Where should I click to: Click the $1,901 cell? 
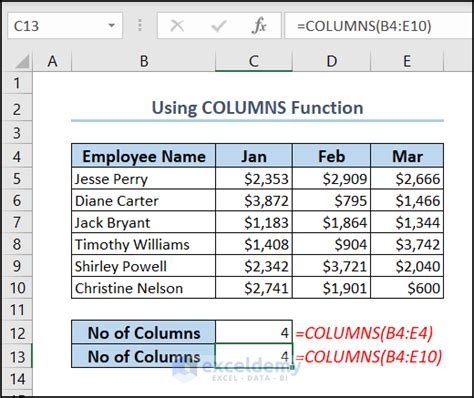(x=332, y=288)
